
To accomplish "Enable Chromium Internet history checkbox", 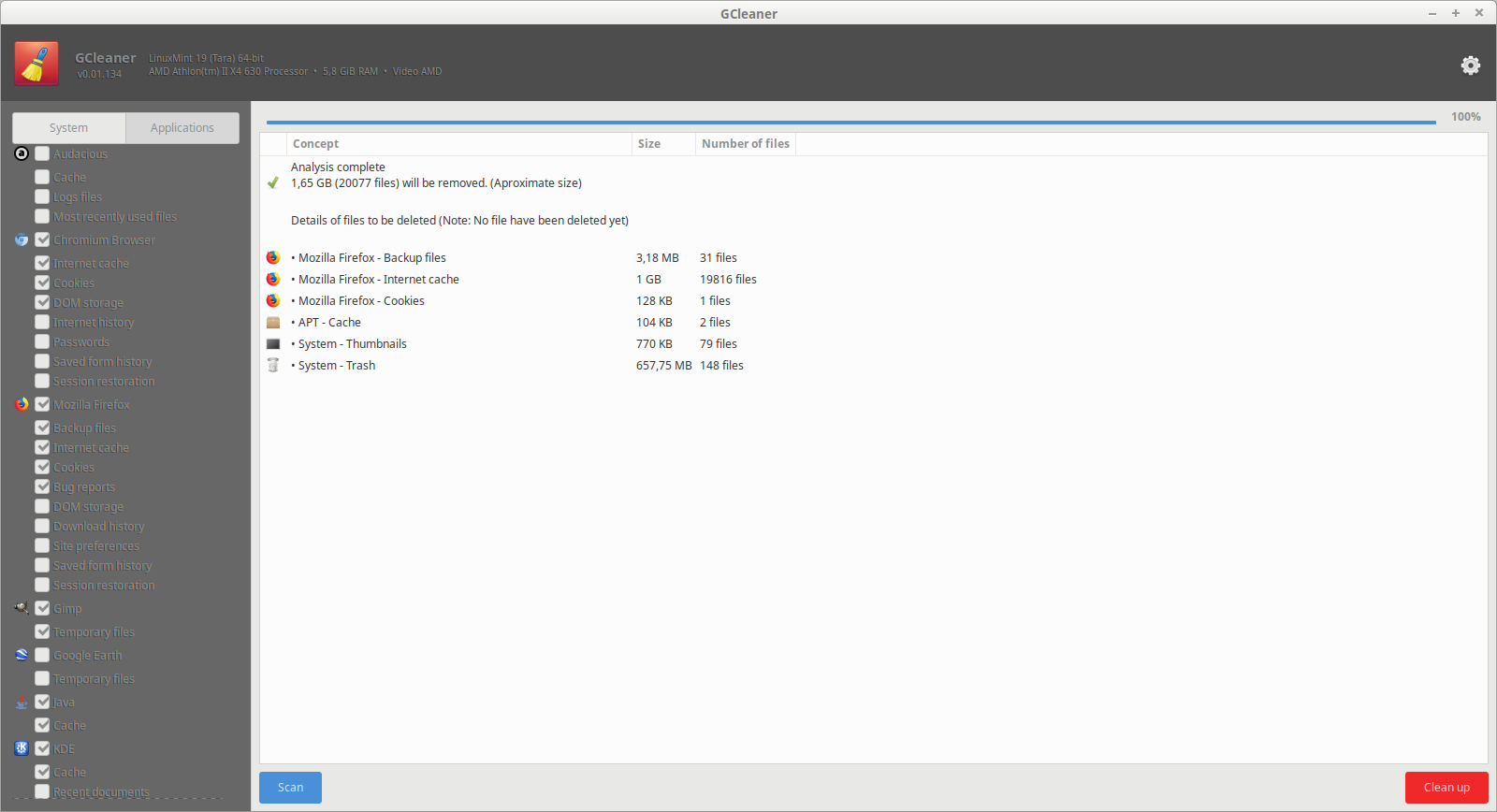I will pyautogui.click(x=42, y=322).
